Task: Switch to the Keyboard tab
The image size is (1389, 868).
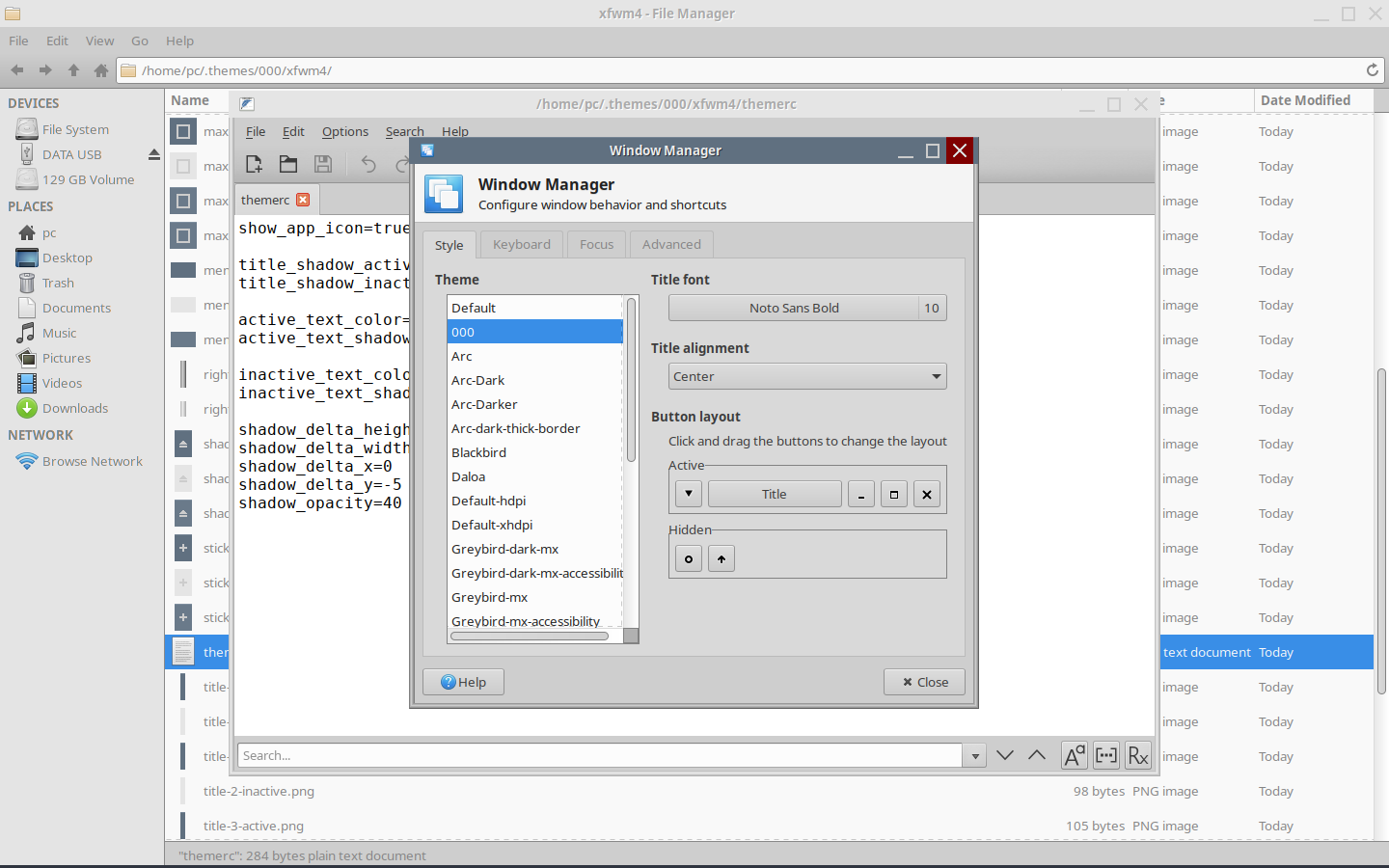Action: tap(521, 245)
